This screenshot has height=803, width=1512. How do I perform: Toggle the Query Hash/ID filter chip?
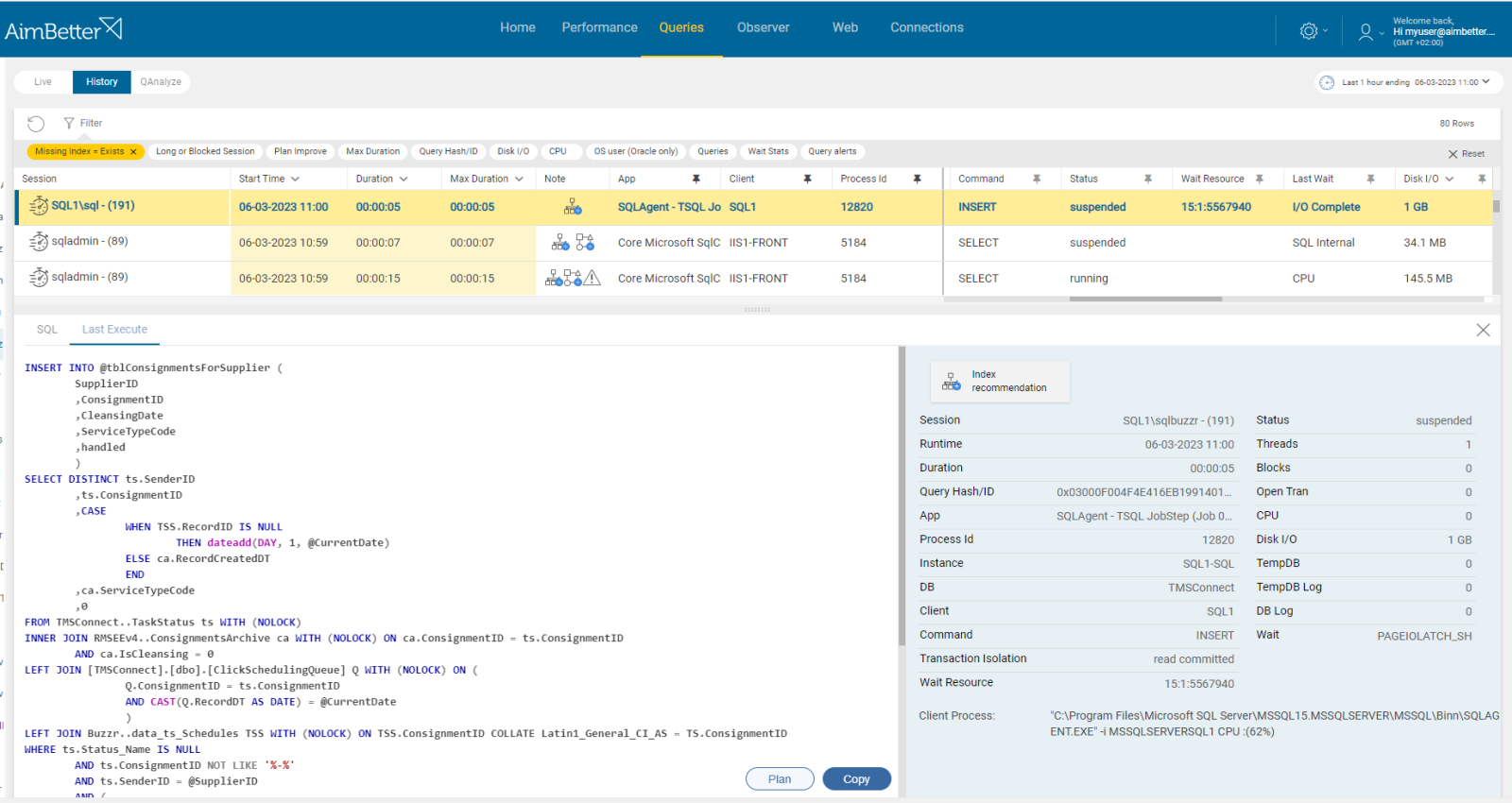pos(449,151)
